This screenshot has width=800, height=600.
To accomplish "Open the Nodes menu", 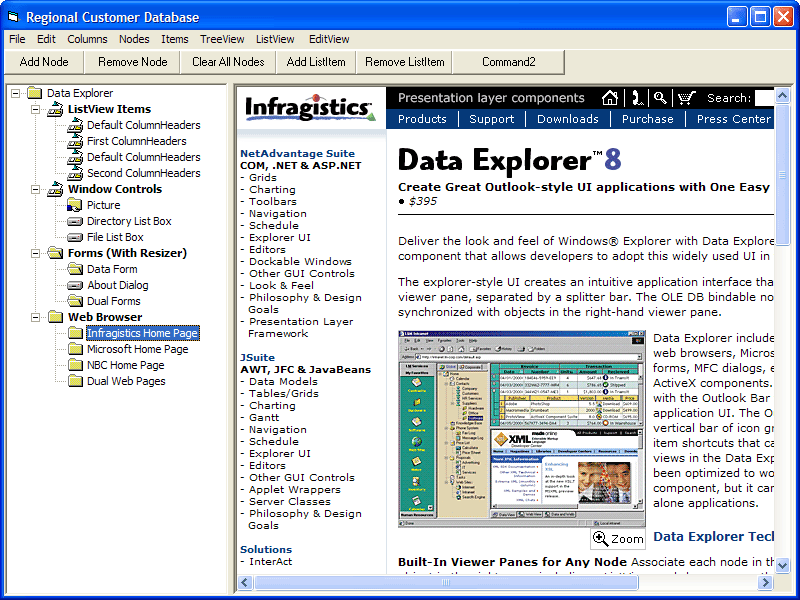I will 134,39.
